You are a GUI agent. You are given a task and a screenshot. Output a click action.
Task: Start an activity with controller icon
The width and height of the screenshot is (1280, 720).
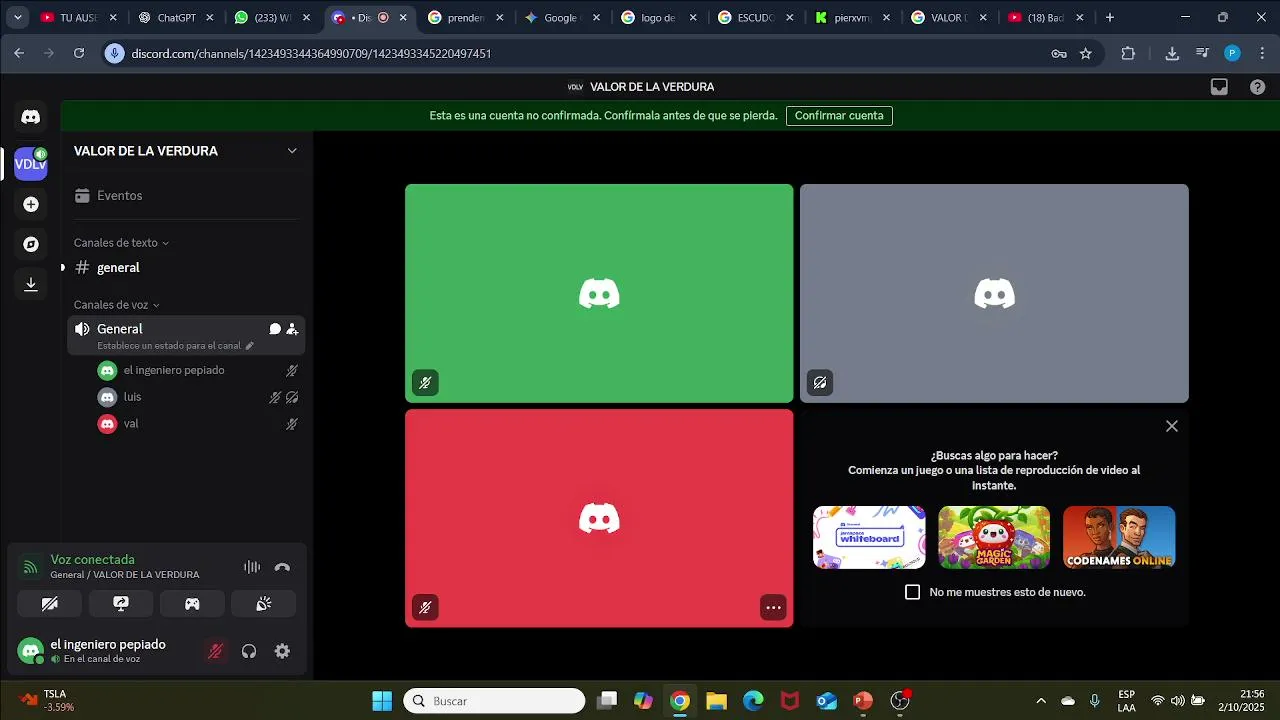coord(192,604)
